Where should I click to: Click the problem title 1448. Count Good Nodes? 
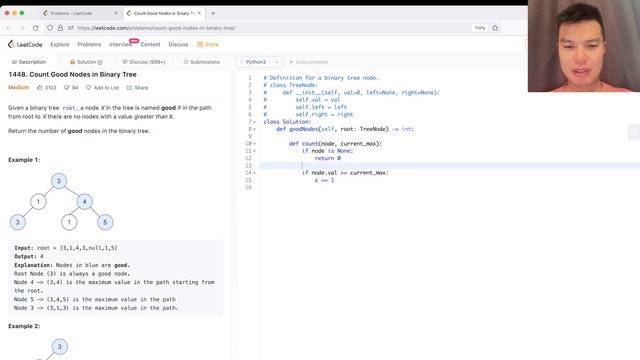coord(72,75)
